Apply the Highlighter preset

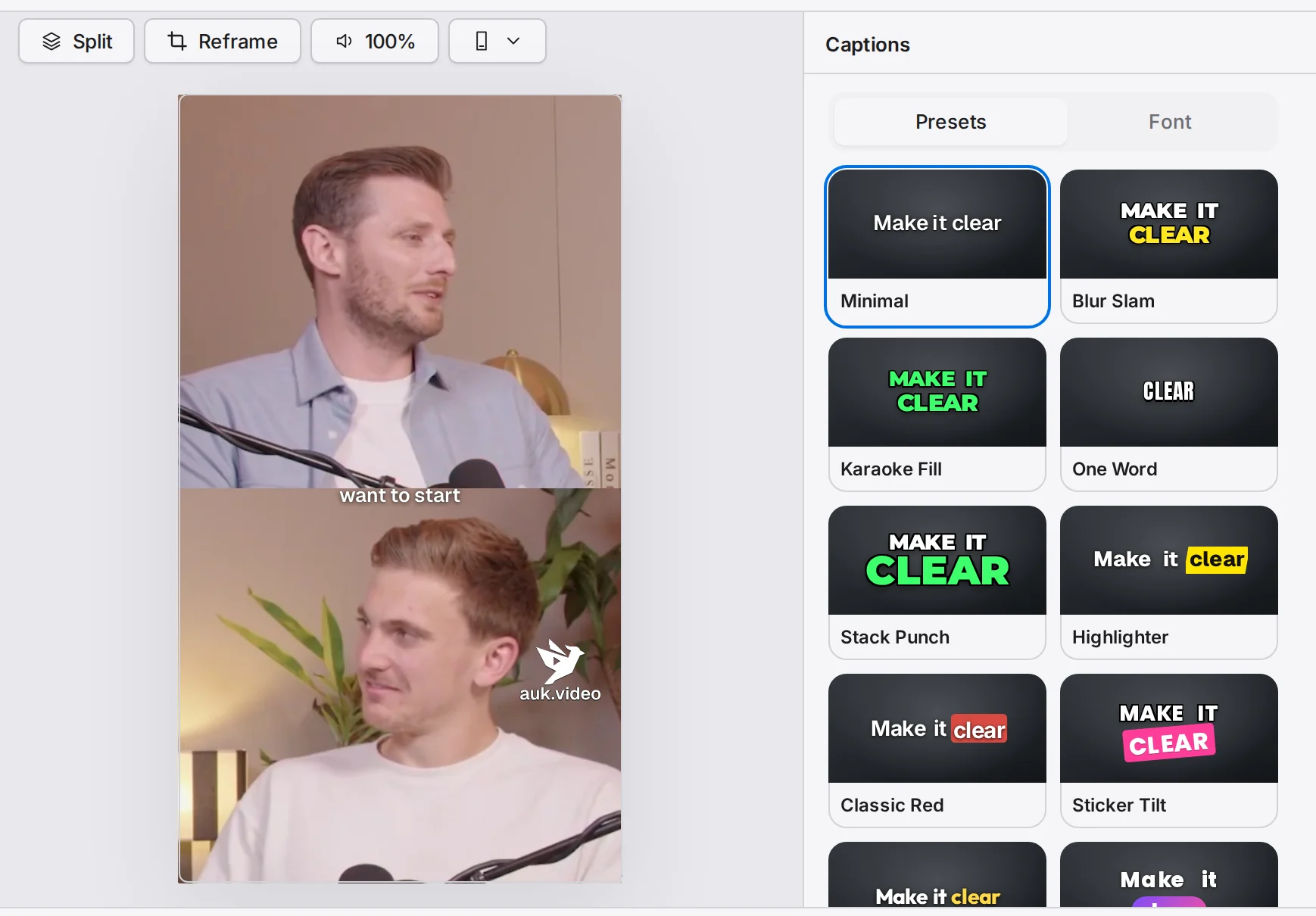[1169, 583]
